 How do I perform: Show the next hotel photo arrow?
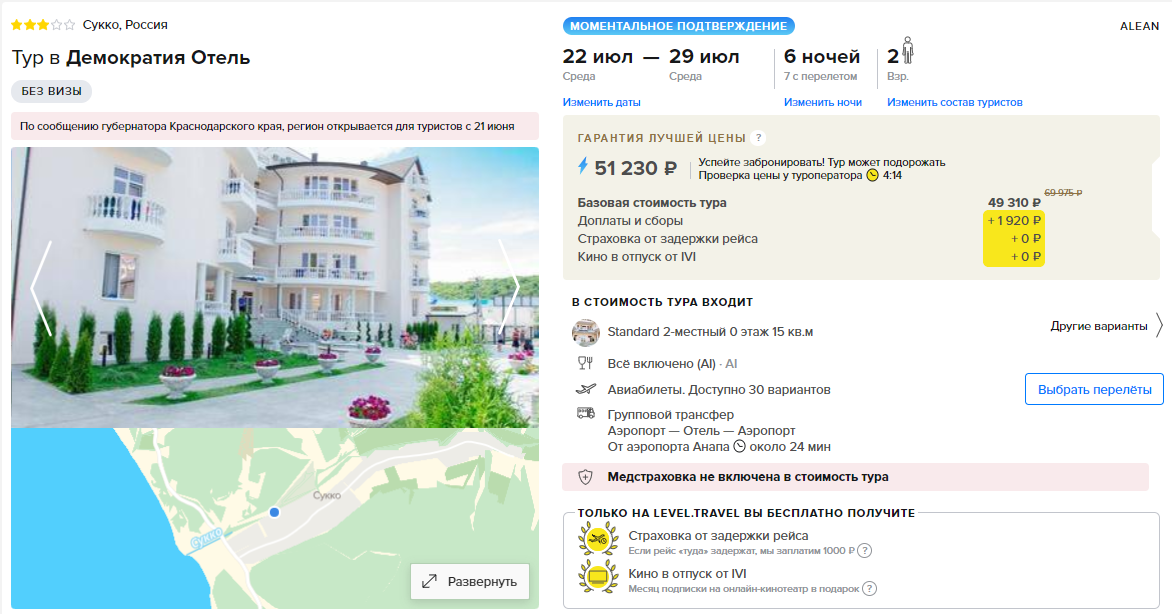tap(509, 288)
